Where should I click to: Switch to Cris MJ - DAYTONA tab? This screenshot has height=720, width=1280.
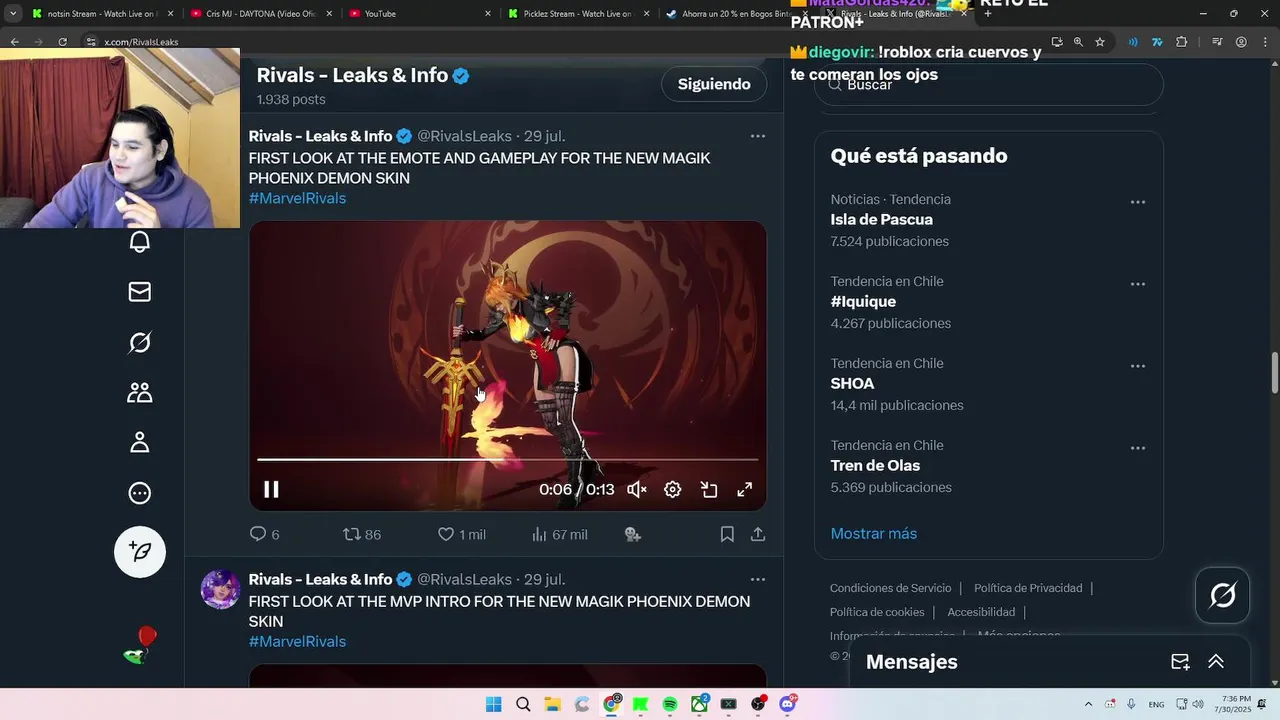[x=260, y=14]
